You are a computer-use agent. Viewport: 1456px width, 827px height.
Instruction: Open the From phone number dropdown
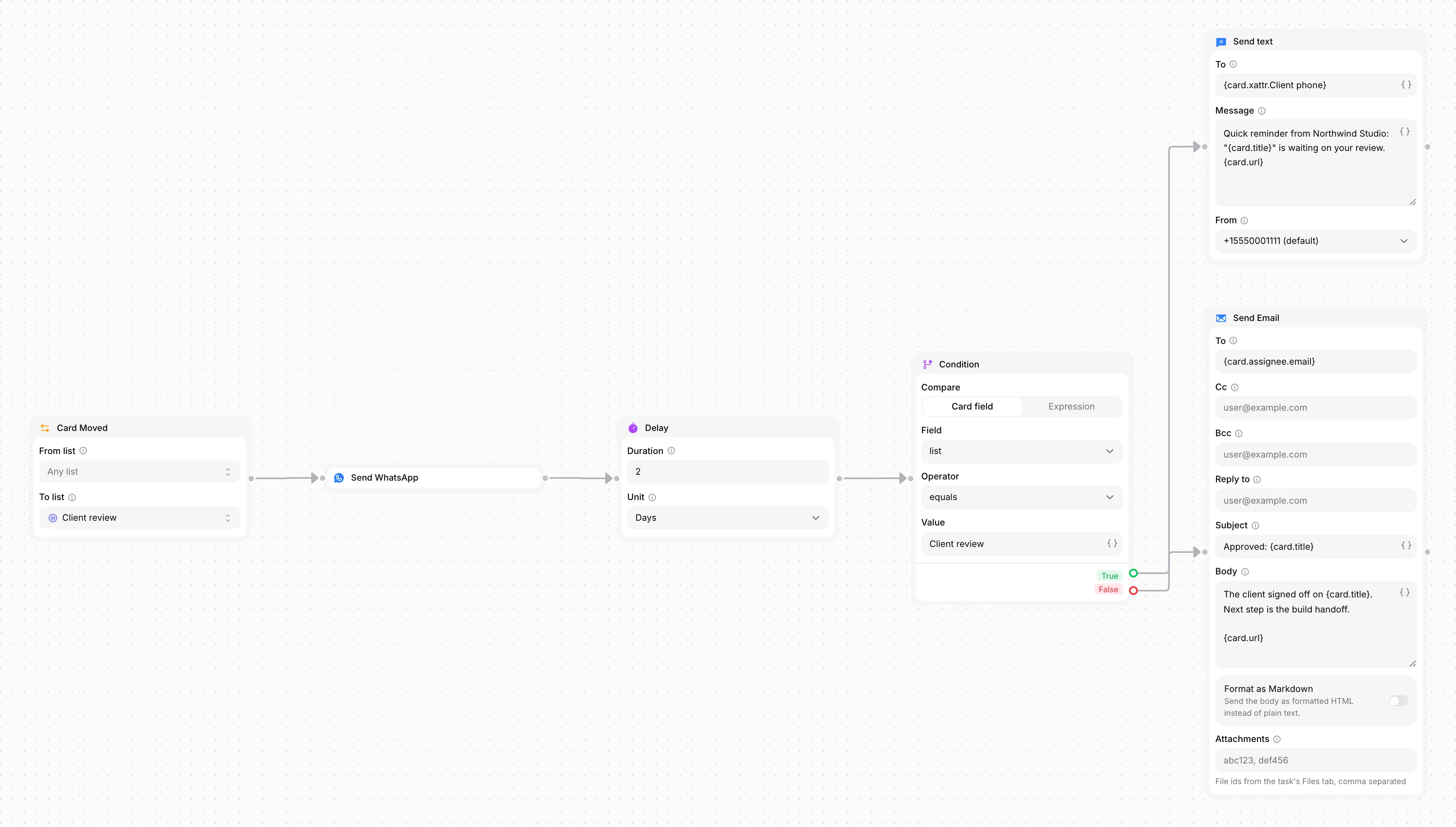[x=1315, y=241]
